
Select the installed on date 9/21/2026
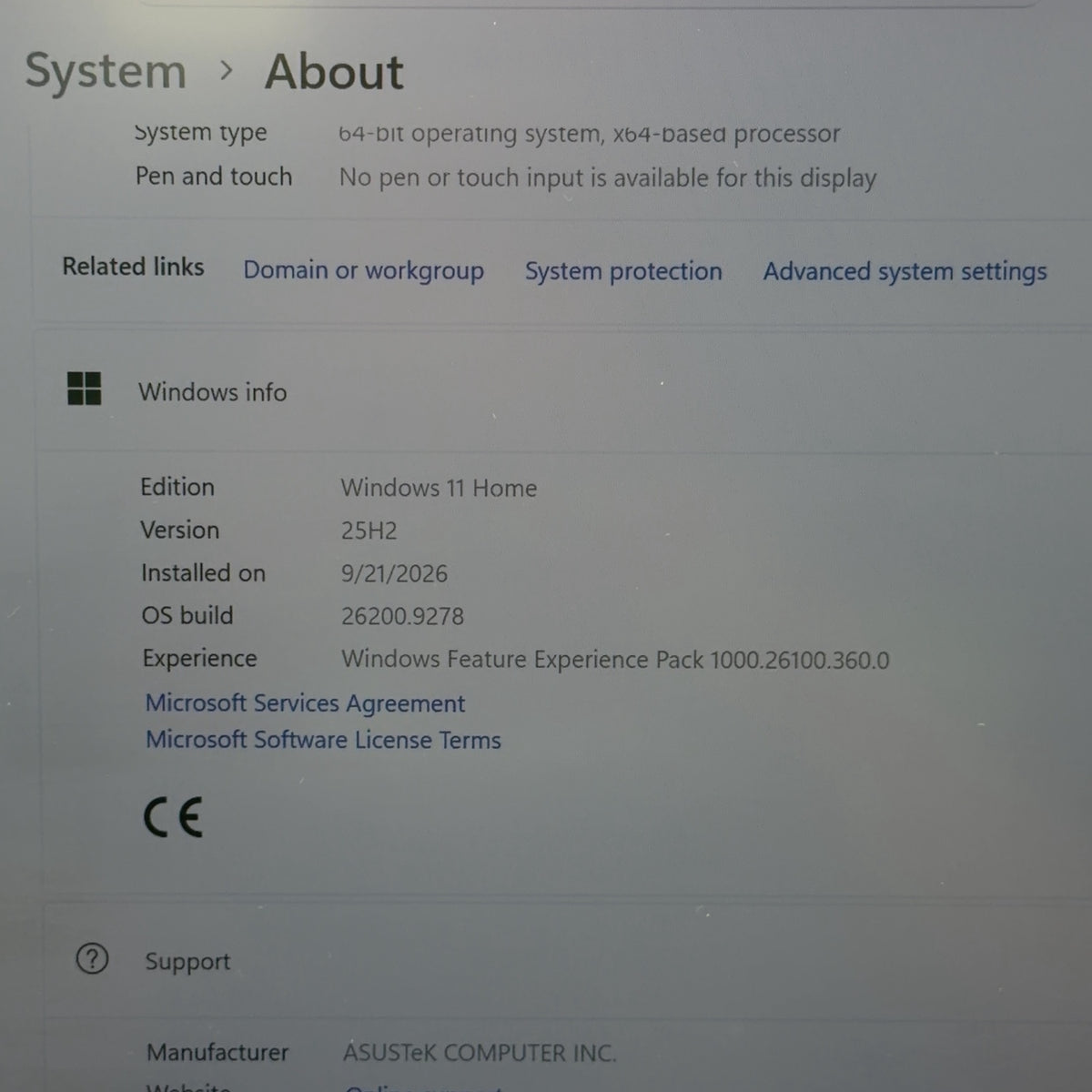pyautogui.click(x=394, y=573)
